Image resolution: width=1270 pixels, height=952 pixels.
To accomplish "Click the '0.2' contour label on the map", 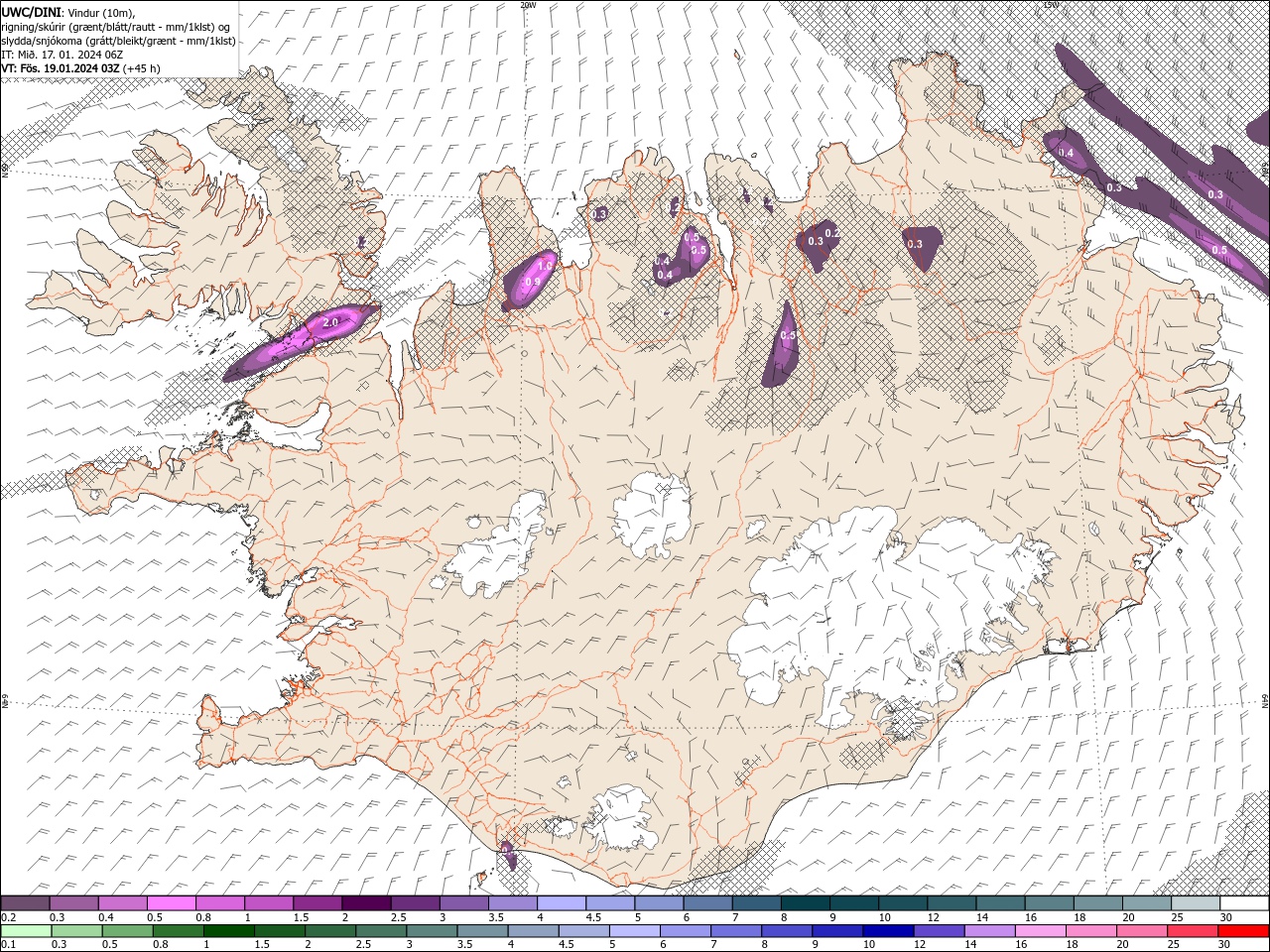I will point(831,233).
